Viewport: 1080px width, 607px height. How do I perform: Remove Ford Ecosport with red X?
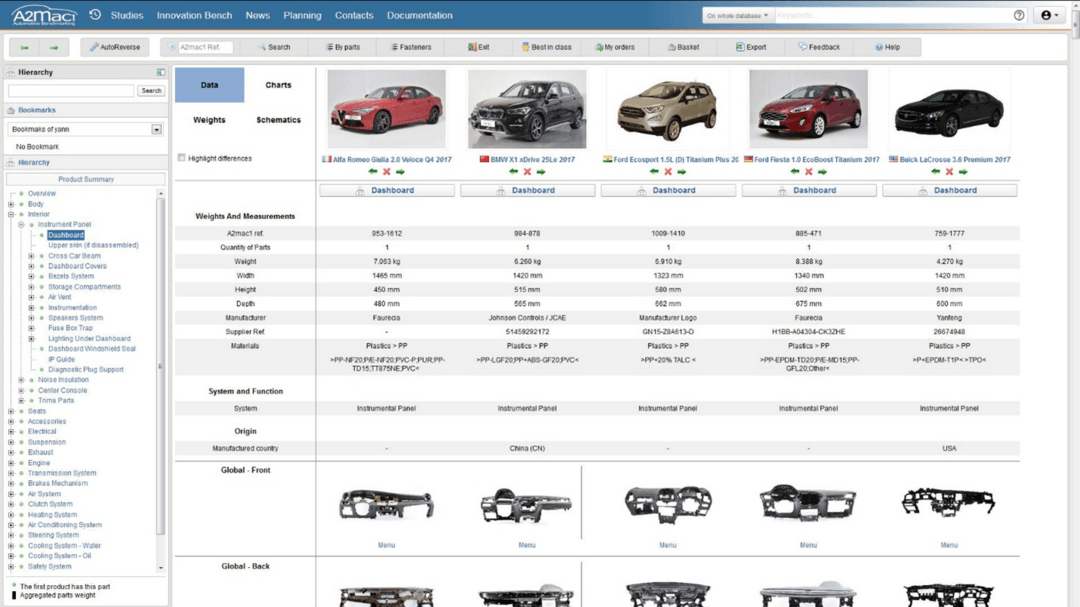coord(667,172)
